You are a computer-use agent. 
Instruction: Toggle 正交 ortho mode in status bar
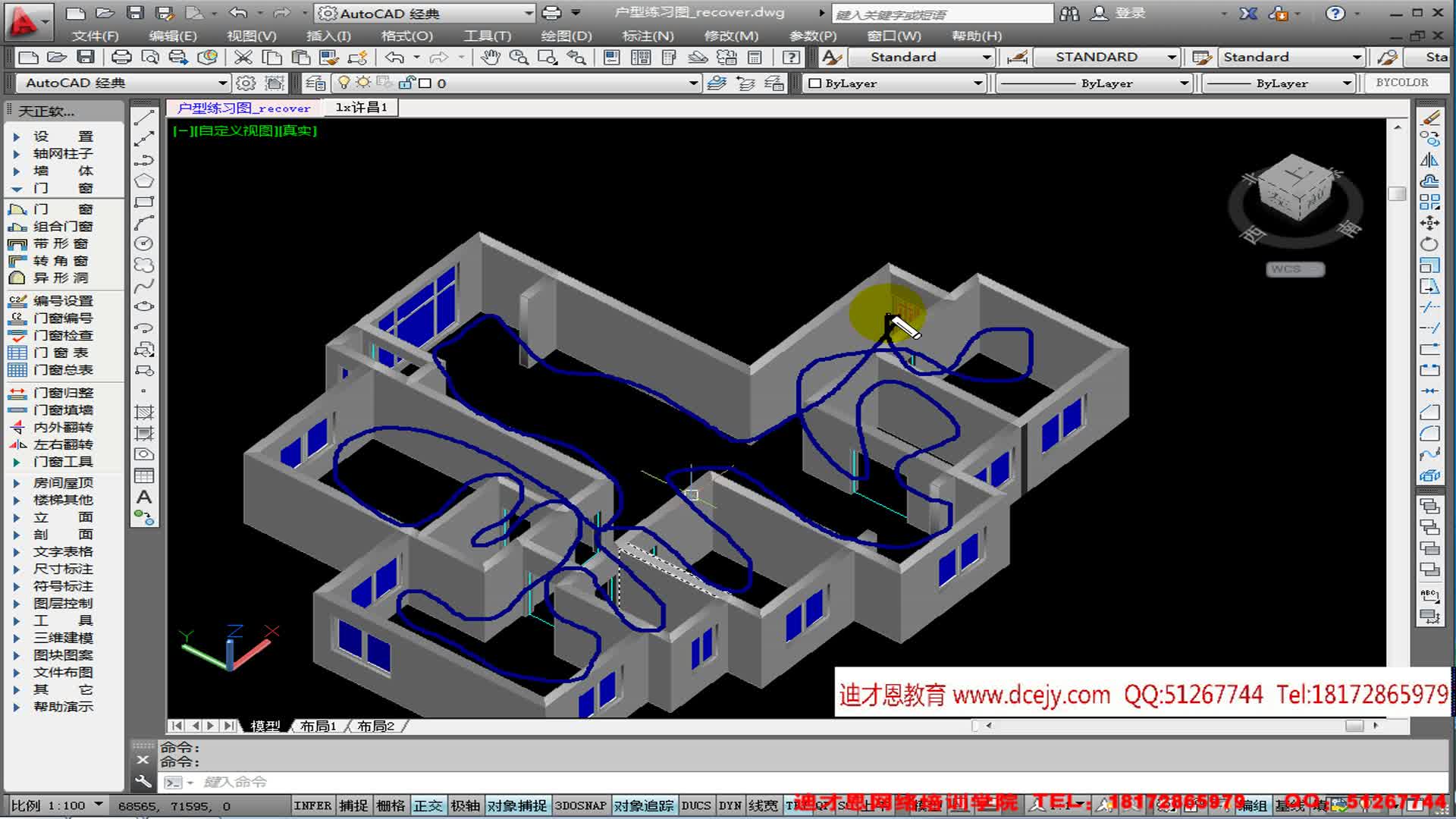(x=428, y=805)
